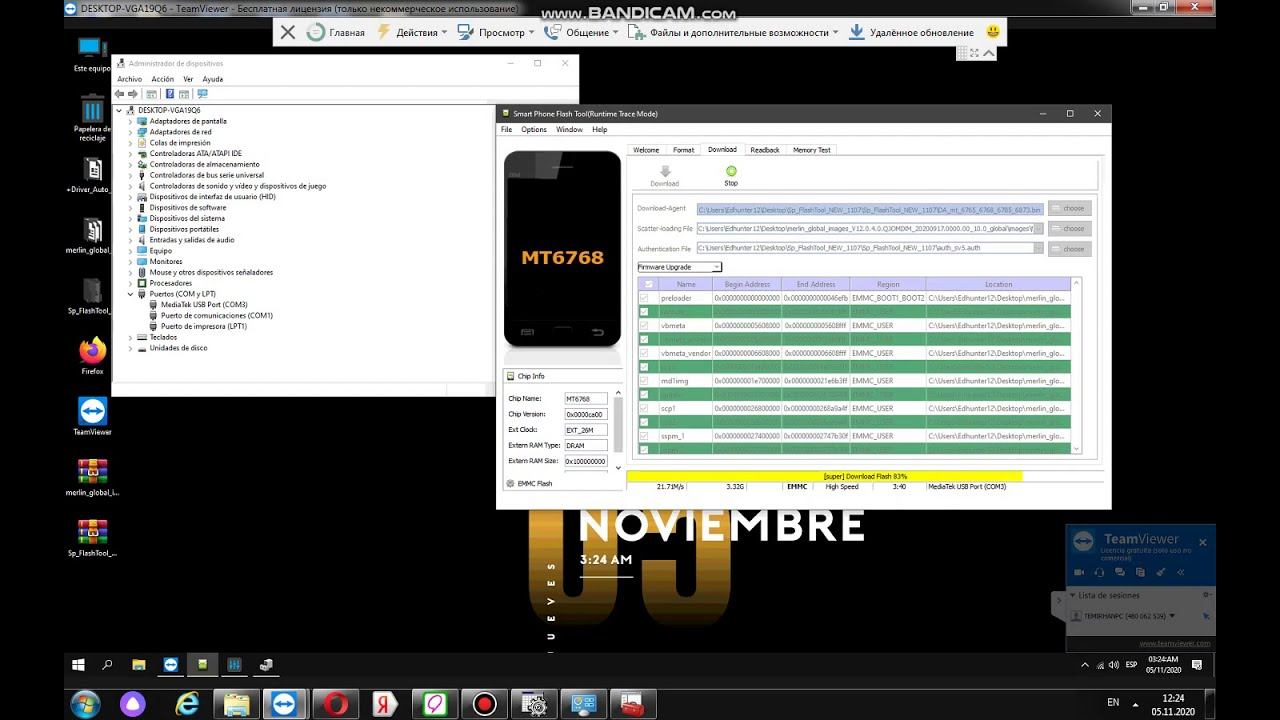Click Internet Explorer icon in lower taskbar
Screen dimensions: 1280x720
187,703
